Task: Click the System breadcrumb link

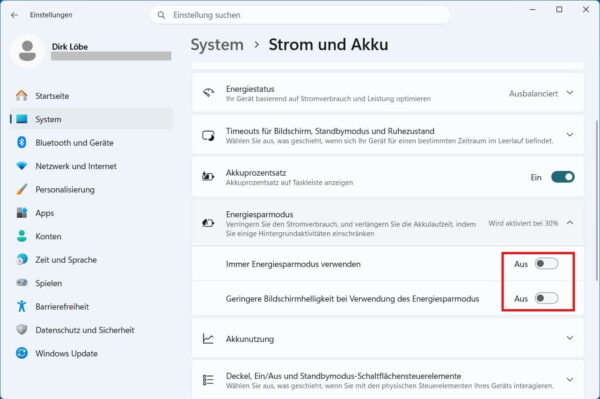Action: (x=217, y=45)
